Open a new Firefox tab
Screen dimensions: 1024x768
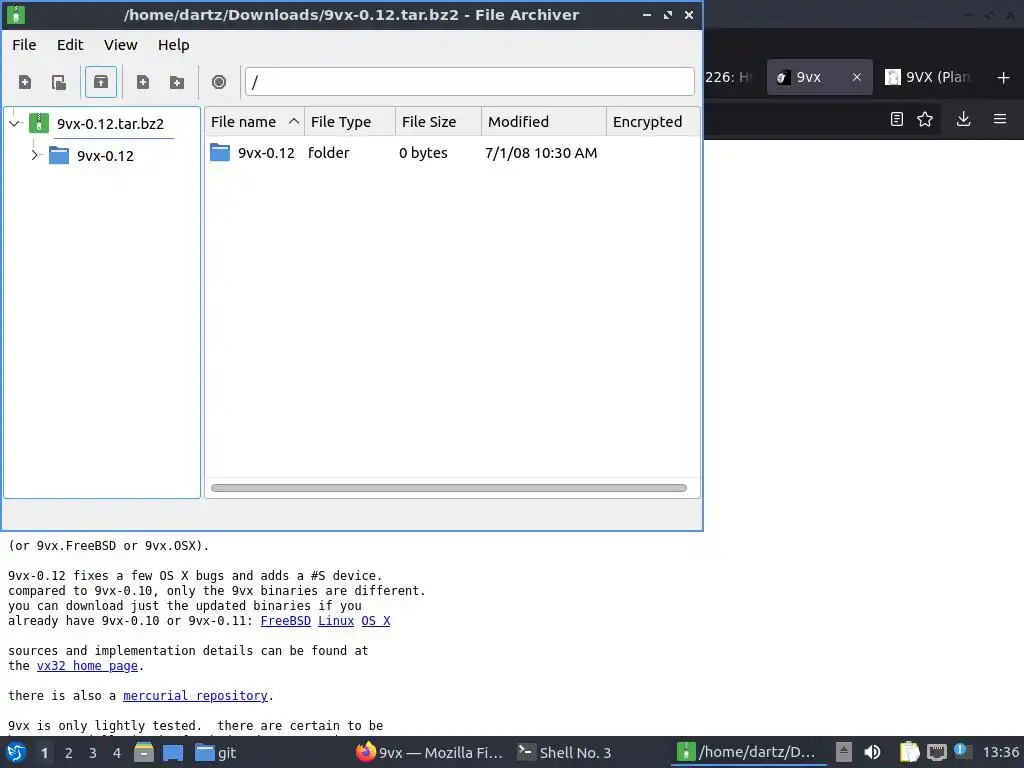[x=1004, y=78]
